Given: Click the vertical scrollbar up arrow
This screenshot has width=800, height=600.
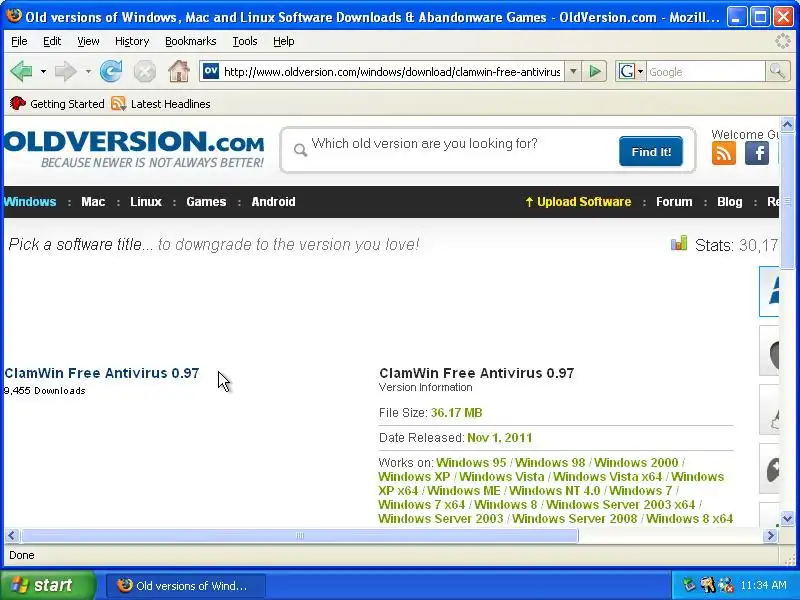Looking at the screenshot, I should (x=787, y=124).
